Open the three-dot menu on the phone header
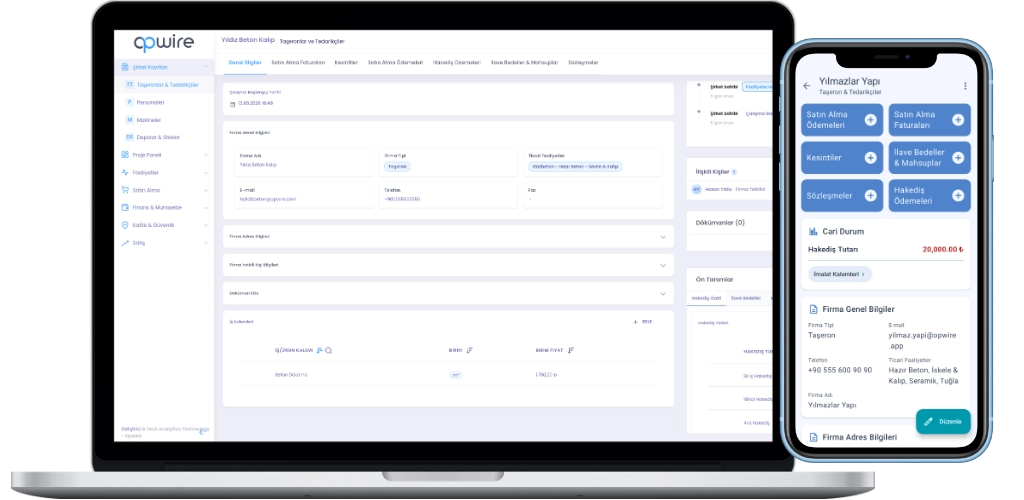 tap(964, 86)
